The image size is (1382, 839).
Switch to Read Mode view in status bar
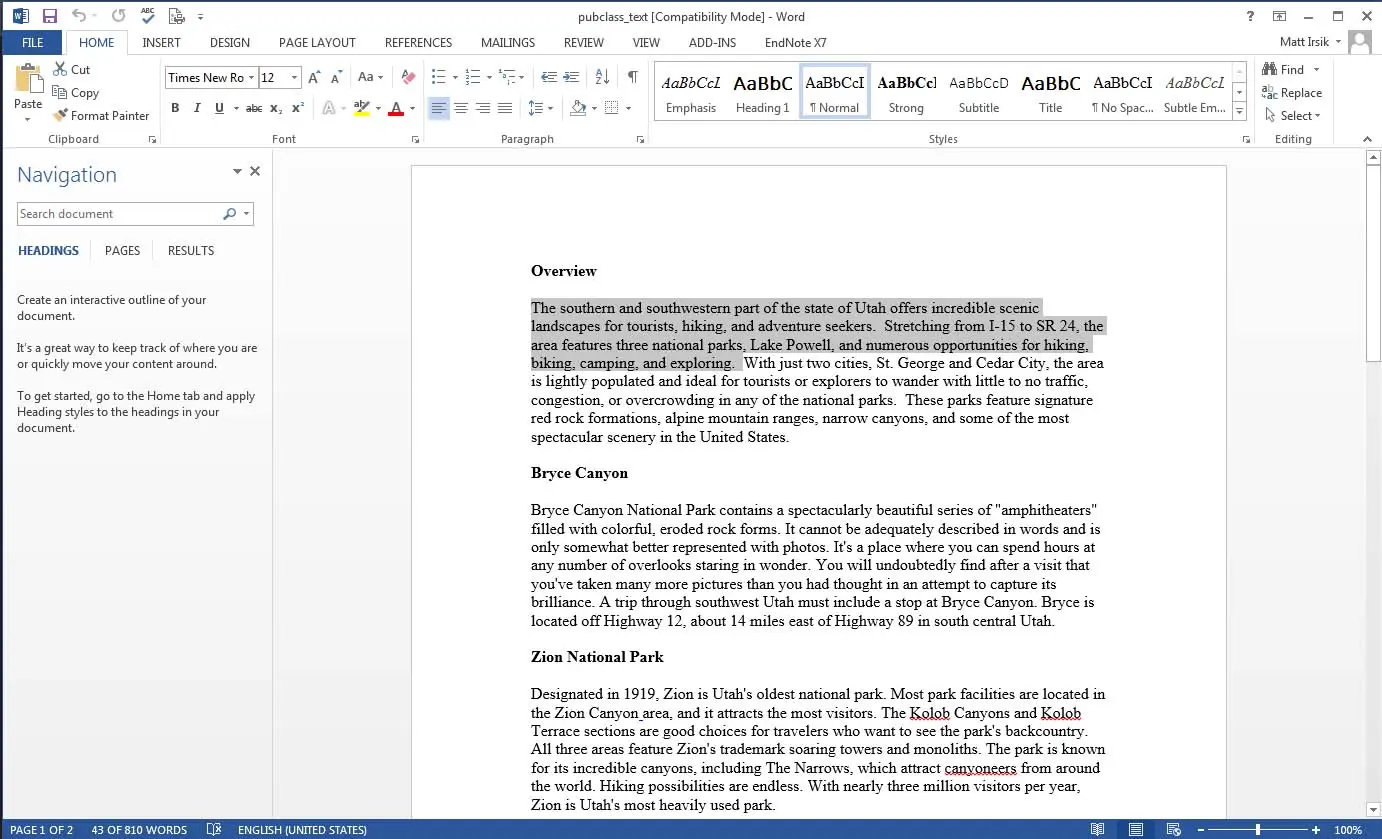pyautogui.click(x=1098, y=829)
